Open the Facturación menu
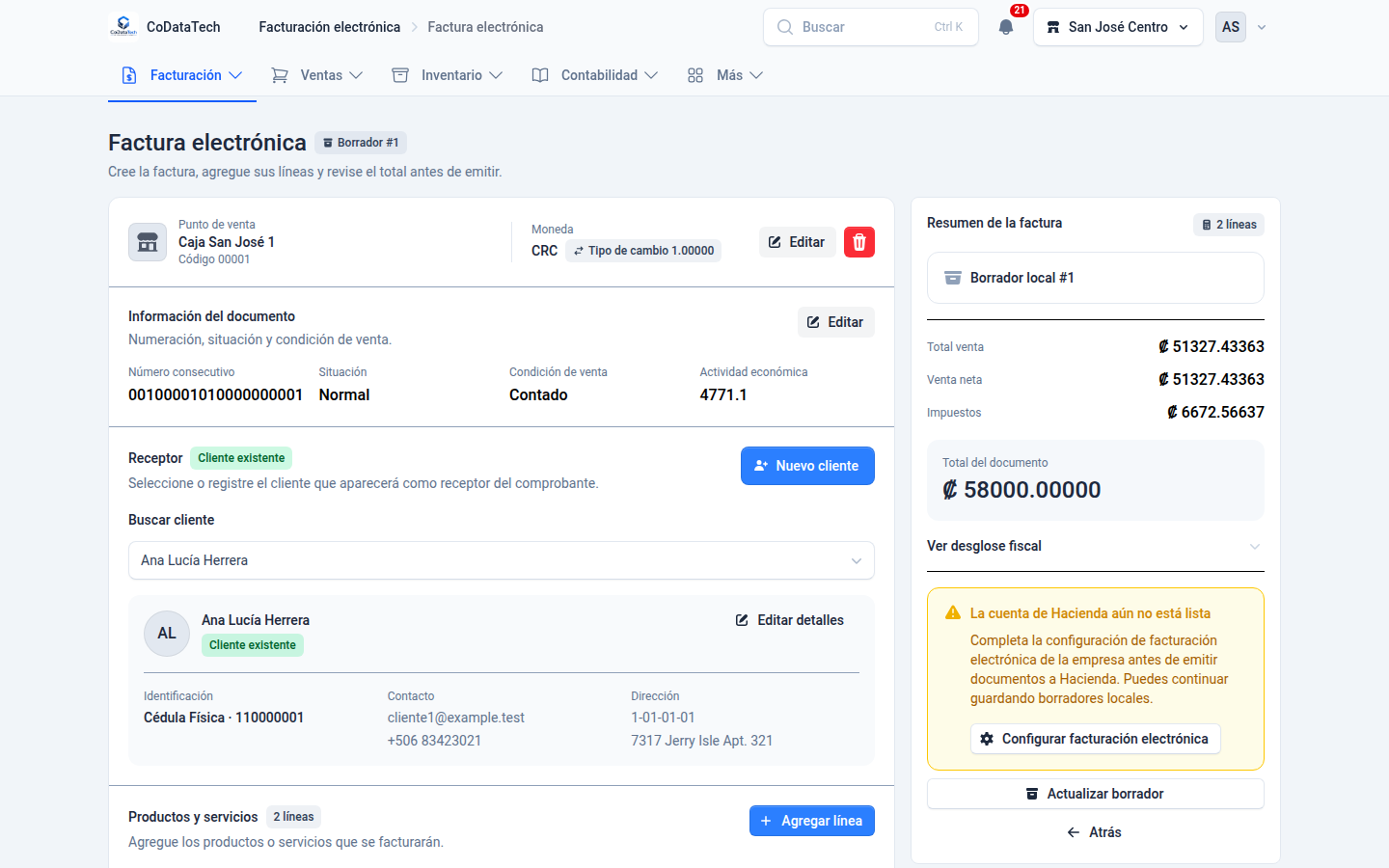This screenshot has height=868, width=1389. [x=182, y=75]
